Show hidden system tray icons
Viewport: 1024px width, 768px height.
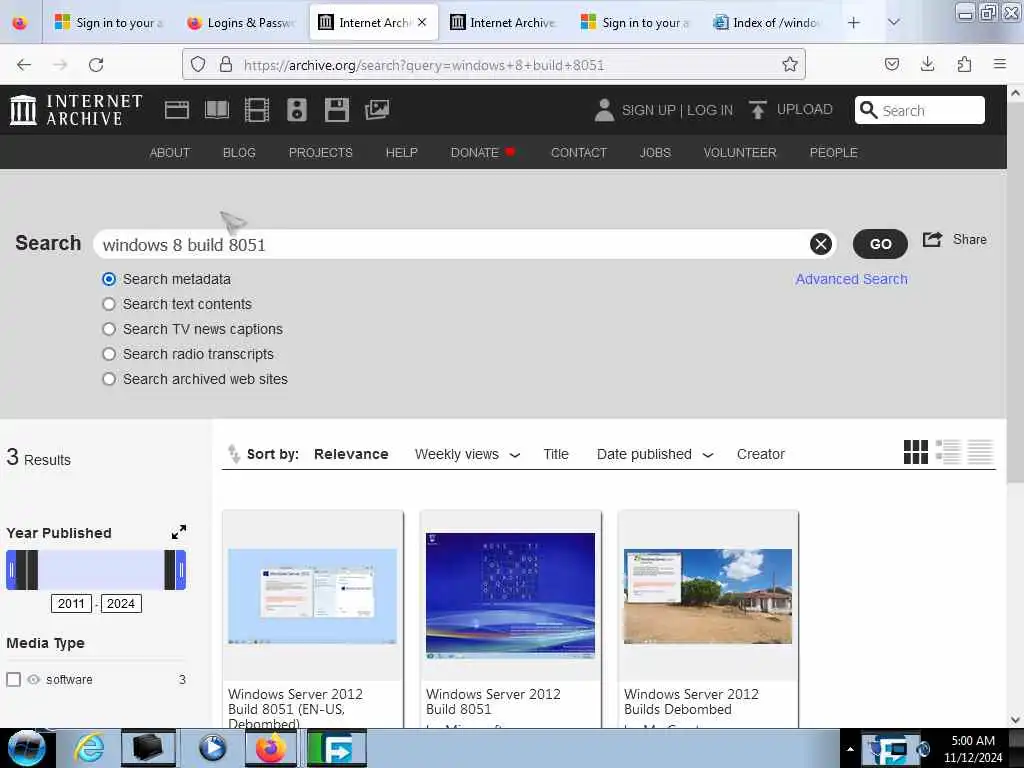[850, 749]
